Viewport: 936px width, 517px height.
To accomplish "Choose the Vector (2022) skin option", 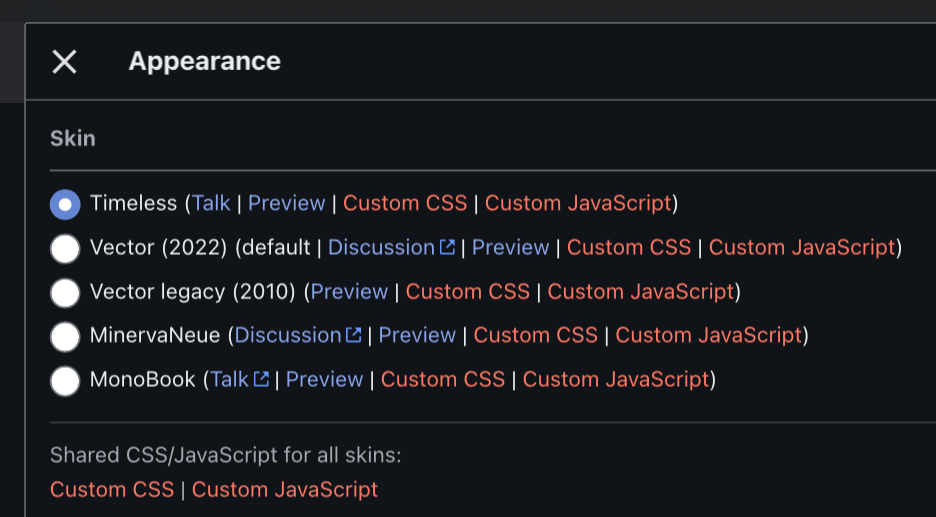I will click(x=65, y=248).
